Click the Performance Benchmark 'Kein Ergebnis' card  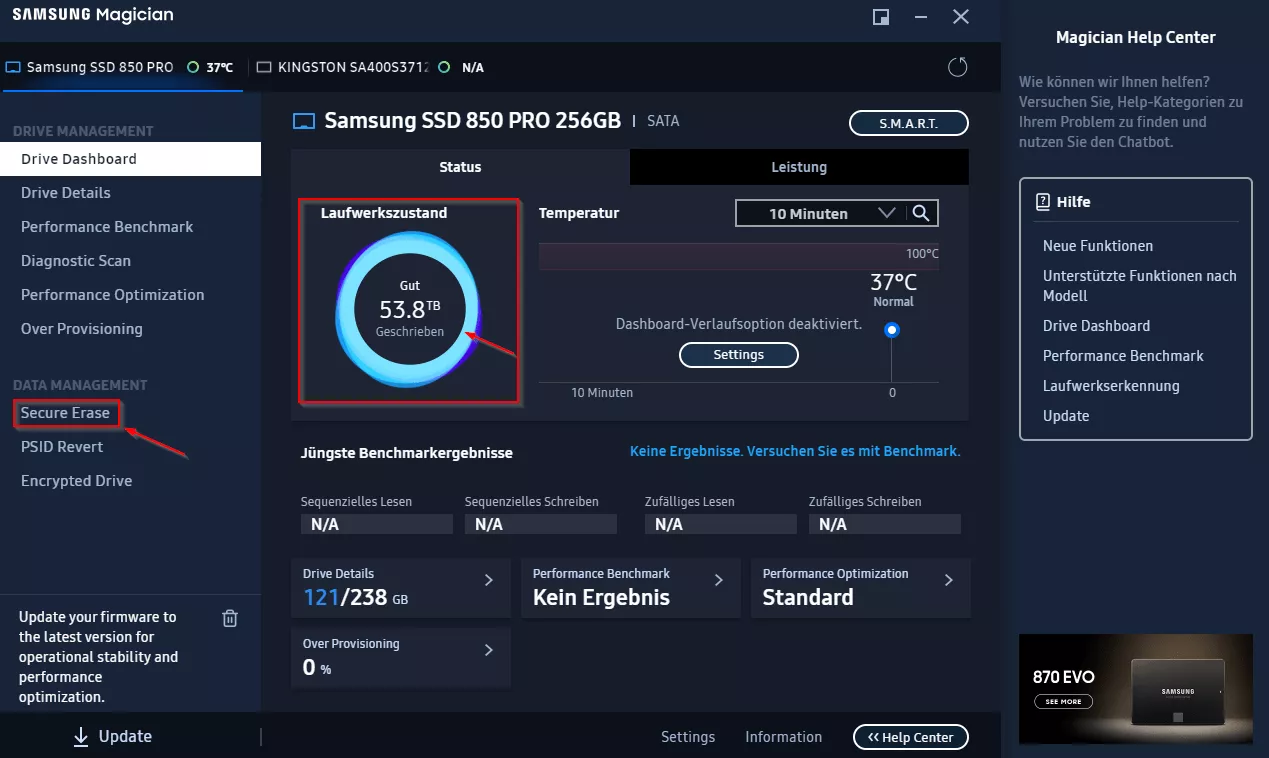tap(631, 588)
